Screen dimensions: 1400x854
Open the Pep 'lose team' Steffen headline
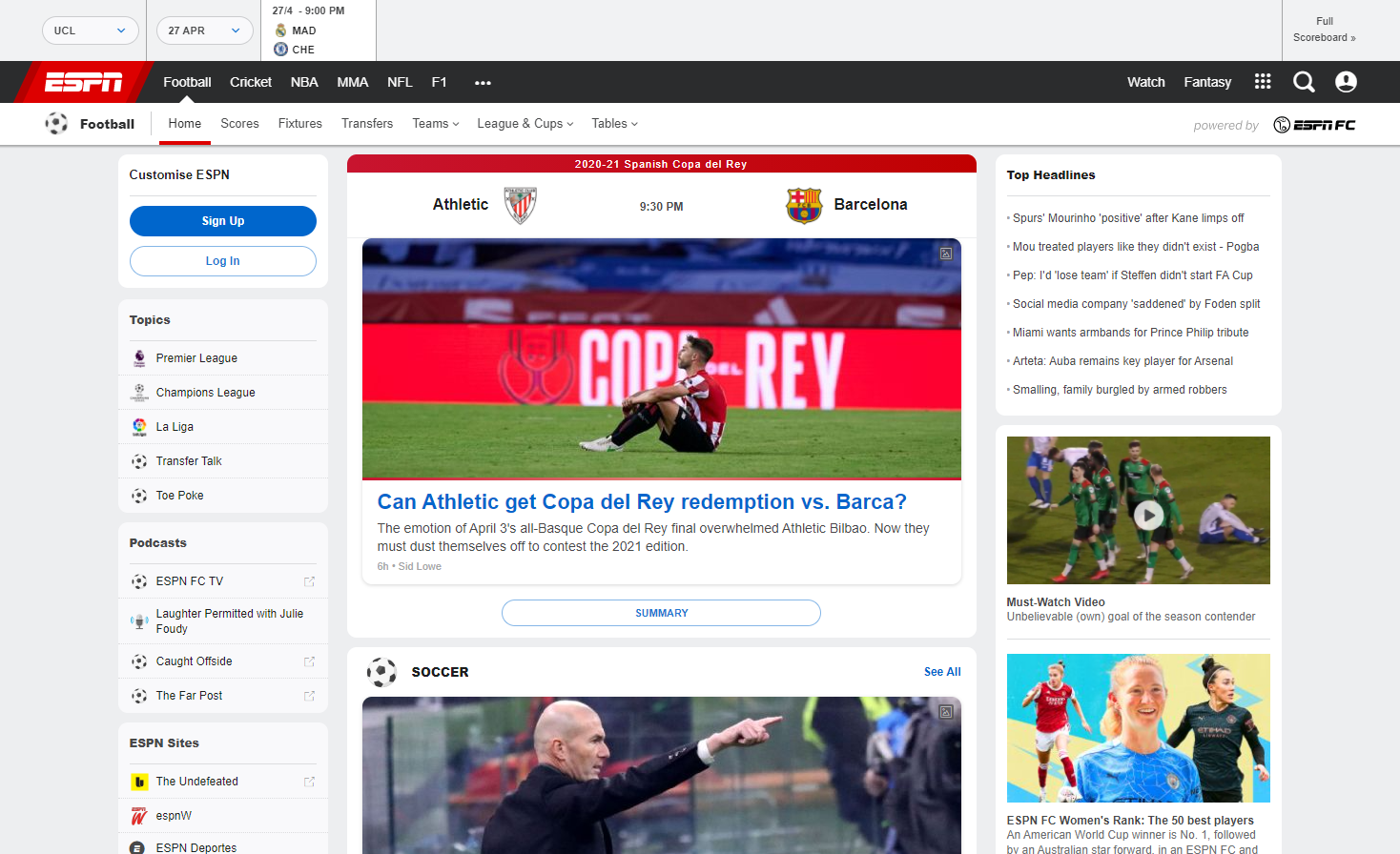pyautogui.click(x=1133, y=275)
